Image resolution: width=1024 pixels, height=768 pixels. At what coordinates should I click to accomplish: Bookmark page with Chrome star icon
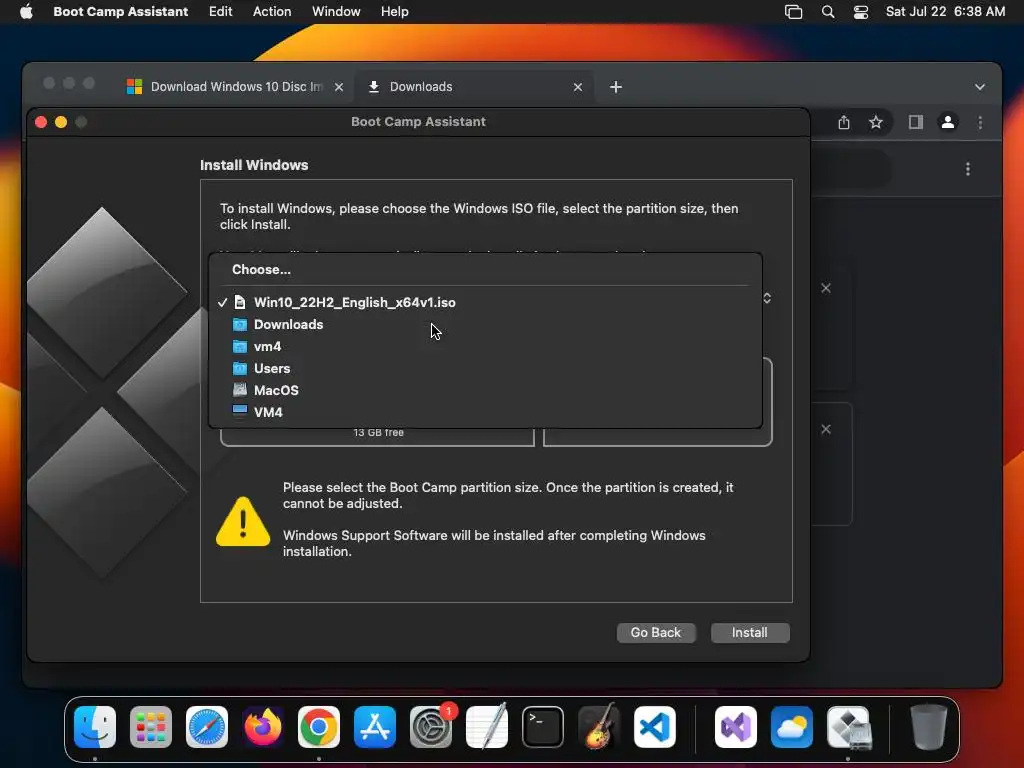click(876, 122)
